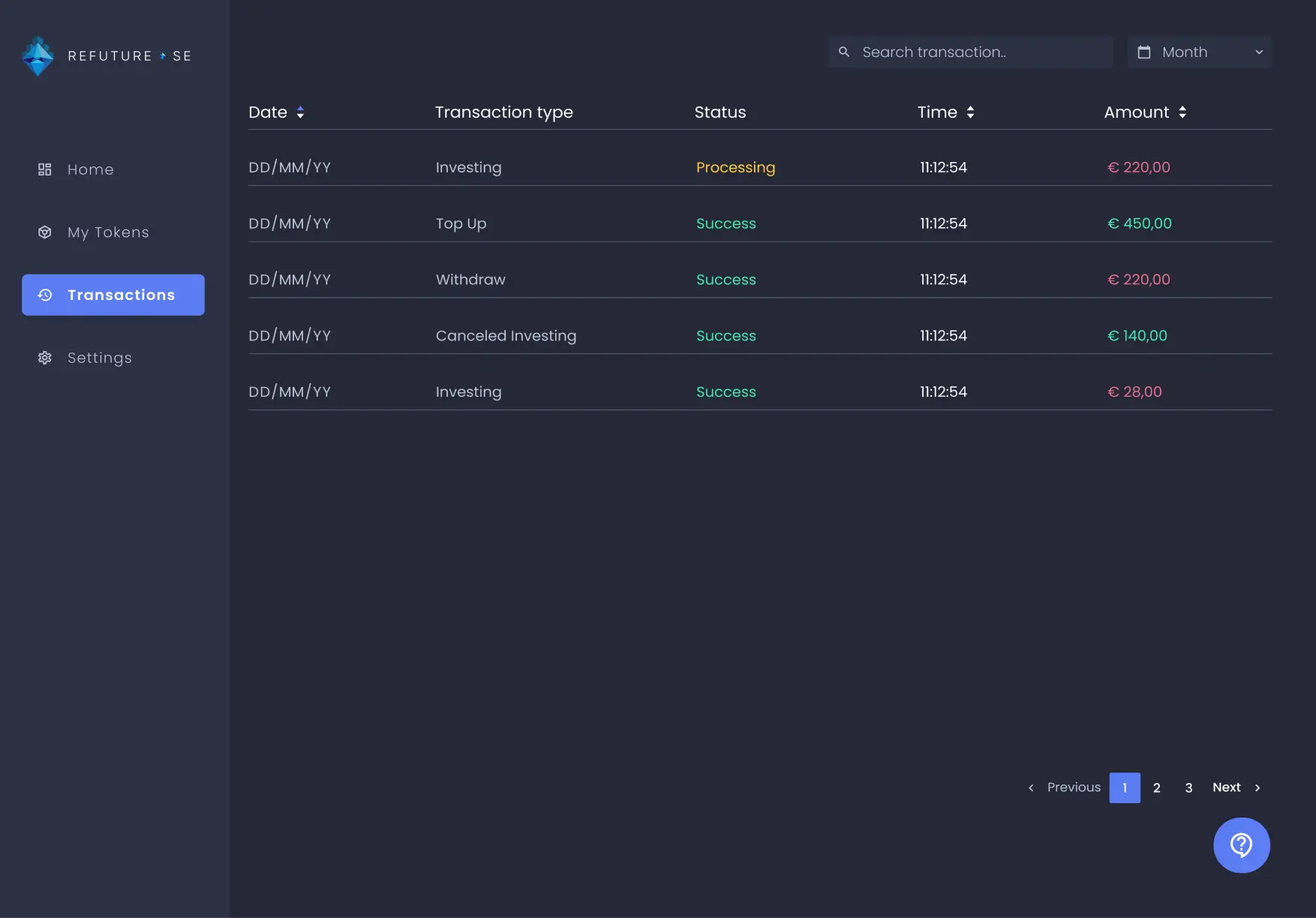Viewport: 1316px width, 918px height.
Task: Sort the table by Date
Action: [299, 112]
